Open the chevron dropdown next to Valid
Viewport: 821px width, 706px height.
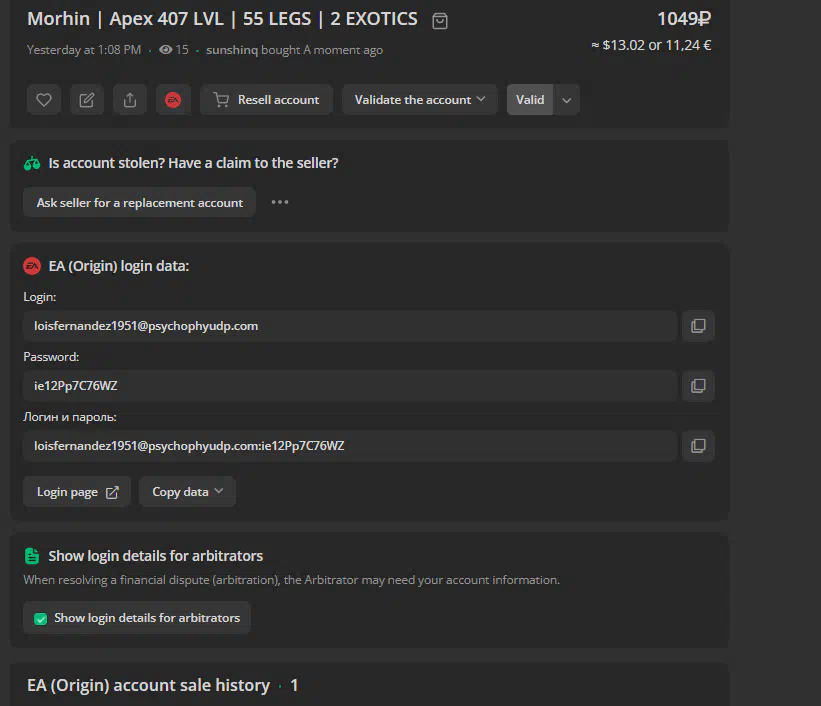[x=567, y=100]
